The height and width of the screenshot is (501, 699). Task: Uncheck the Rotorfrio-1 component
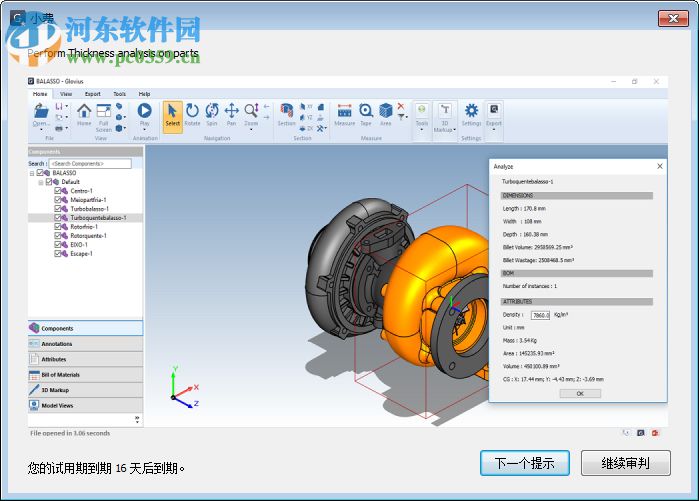click(x=58, y=226)
